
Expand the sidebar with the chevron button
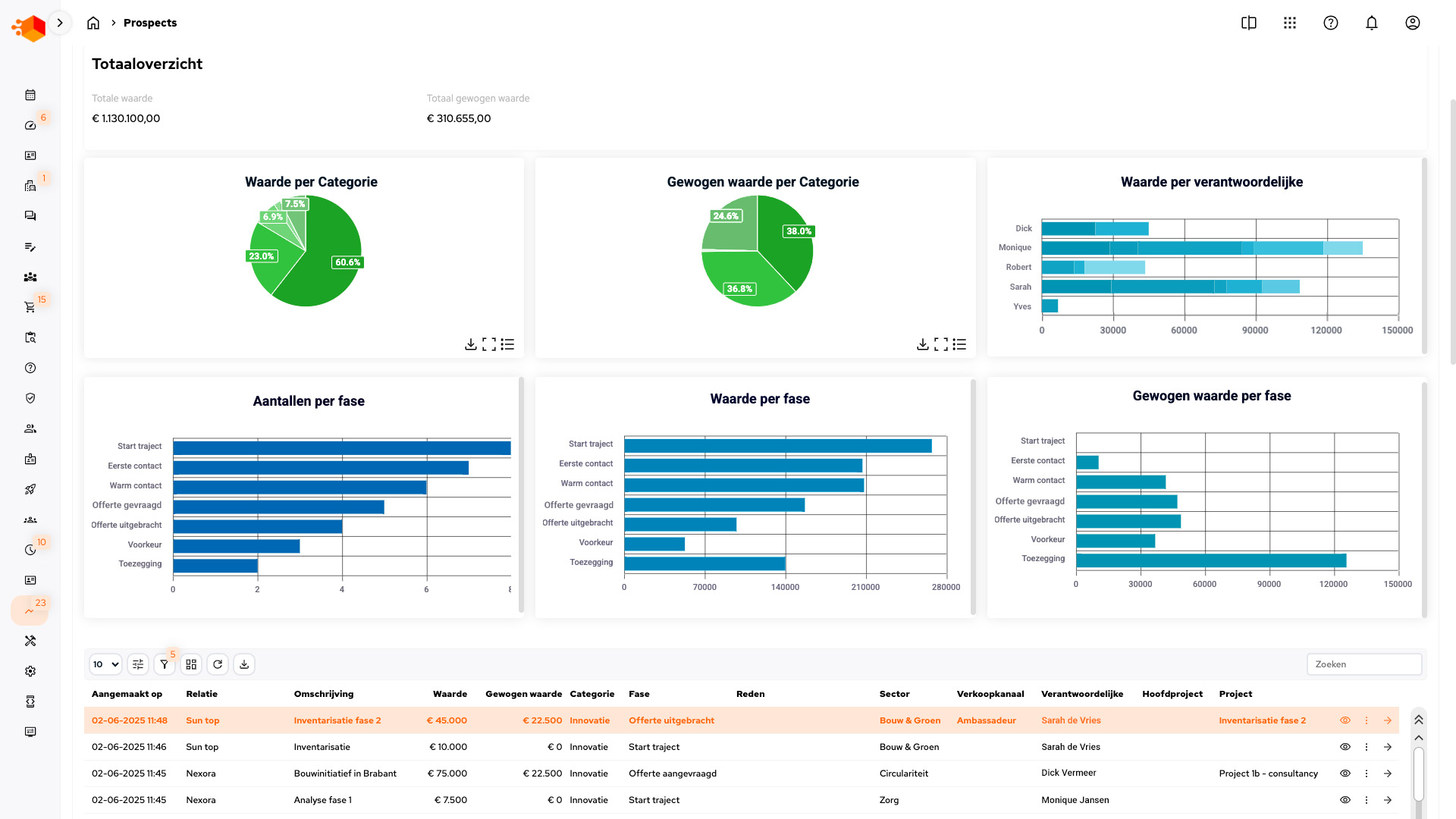pyautogui.click(x=60, y=23)
